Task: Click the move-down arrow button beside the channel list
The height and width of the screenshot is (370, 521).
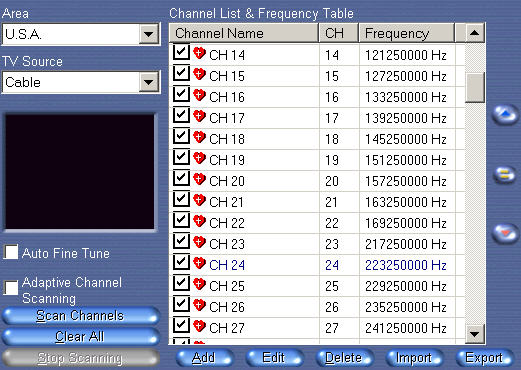Action: pyautogui.click(x=505, y=233)
